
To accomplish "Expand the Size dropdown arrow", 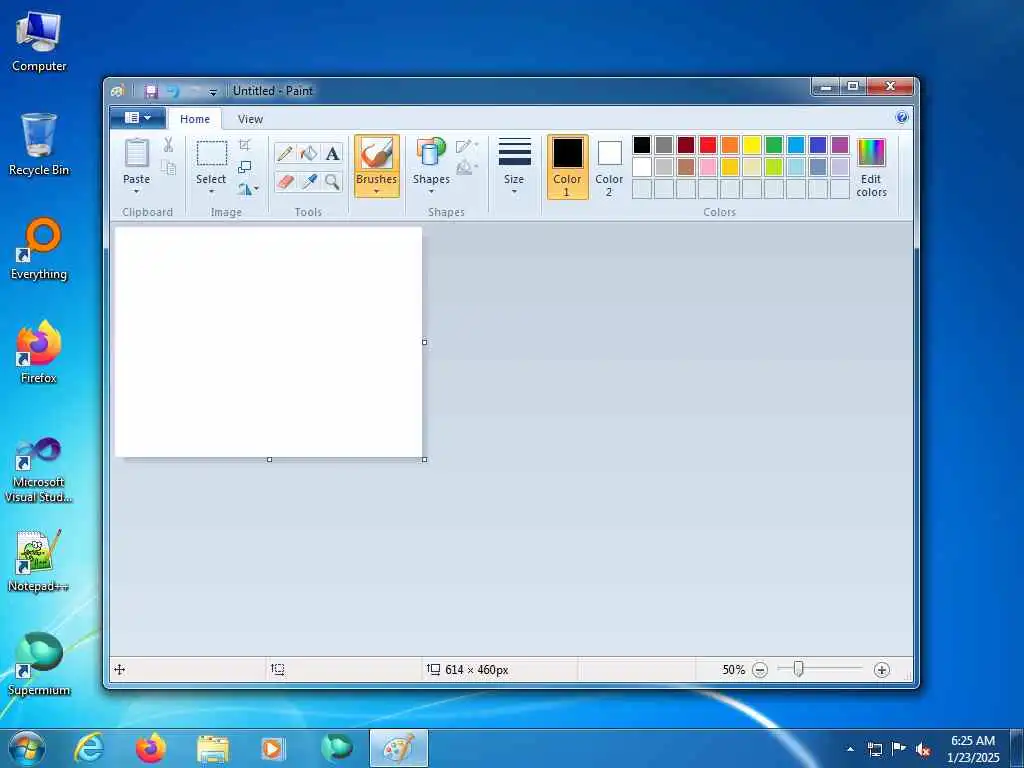I will pos(515,192).
